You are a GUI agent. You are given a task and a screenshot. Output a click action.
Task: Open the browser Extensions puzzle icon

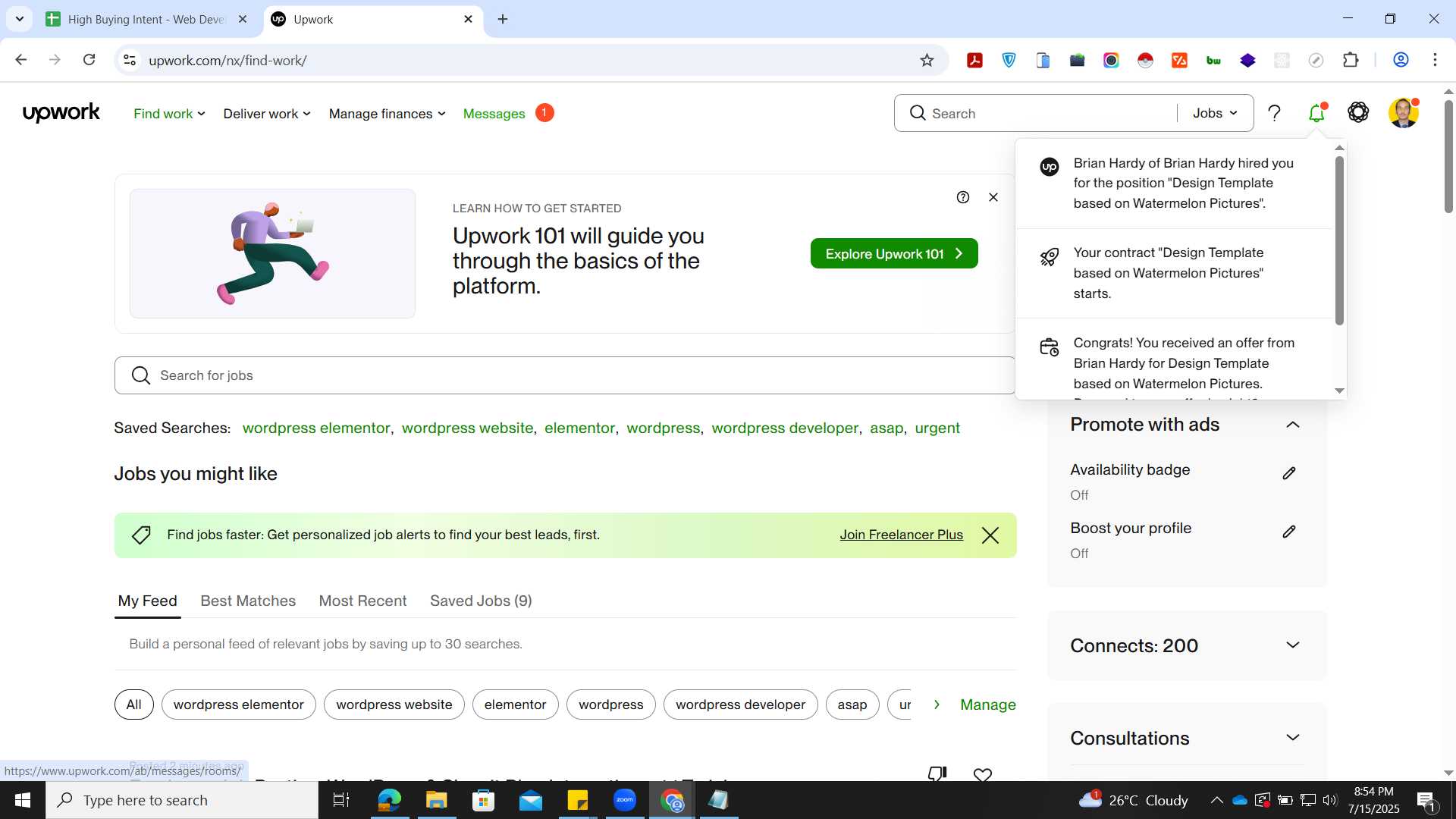[1351, 61]
